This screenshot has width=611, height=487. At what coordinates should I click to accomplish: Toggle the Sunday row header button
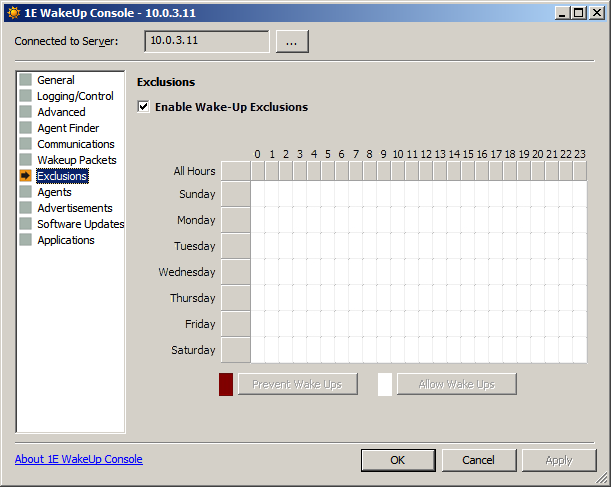(x=235, y=194)
